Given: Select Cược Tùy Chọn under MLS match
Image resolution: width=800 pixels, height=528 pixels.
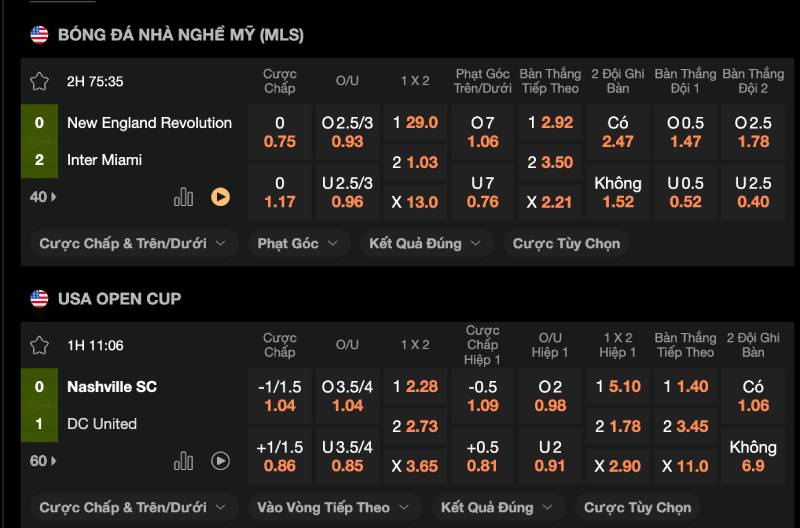Looking at the screenshot, I should pos(566,243).
